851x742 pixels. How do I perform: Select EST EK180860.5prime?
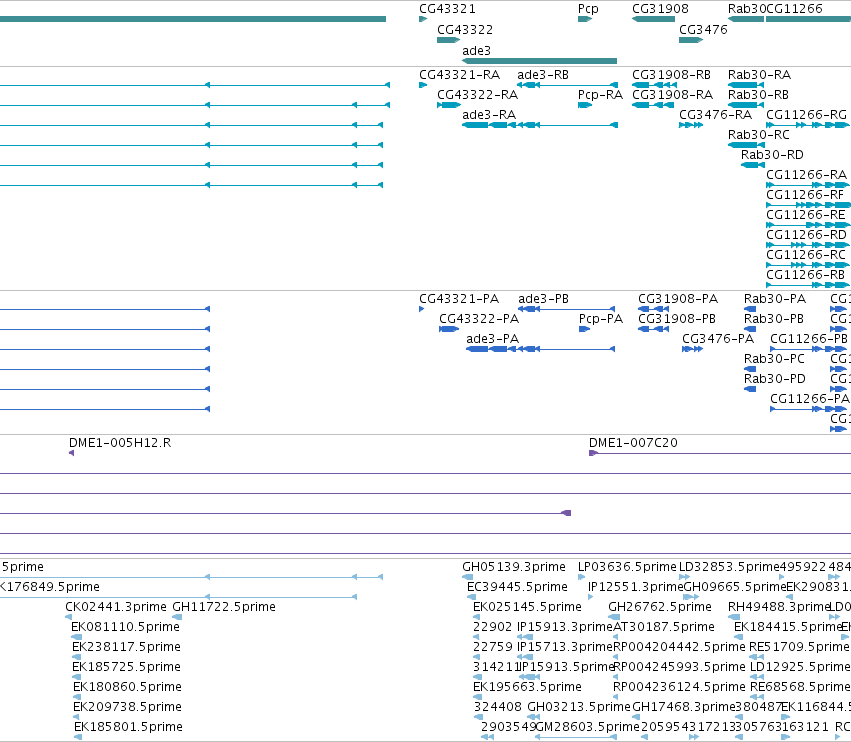tap(127, 687)
